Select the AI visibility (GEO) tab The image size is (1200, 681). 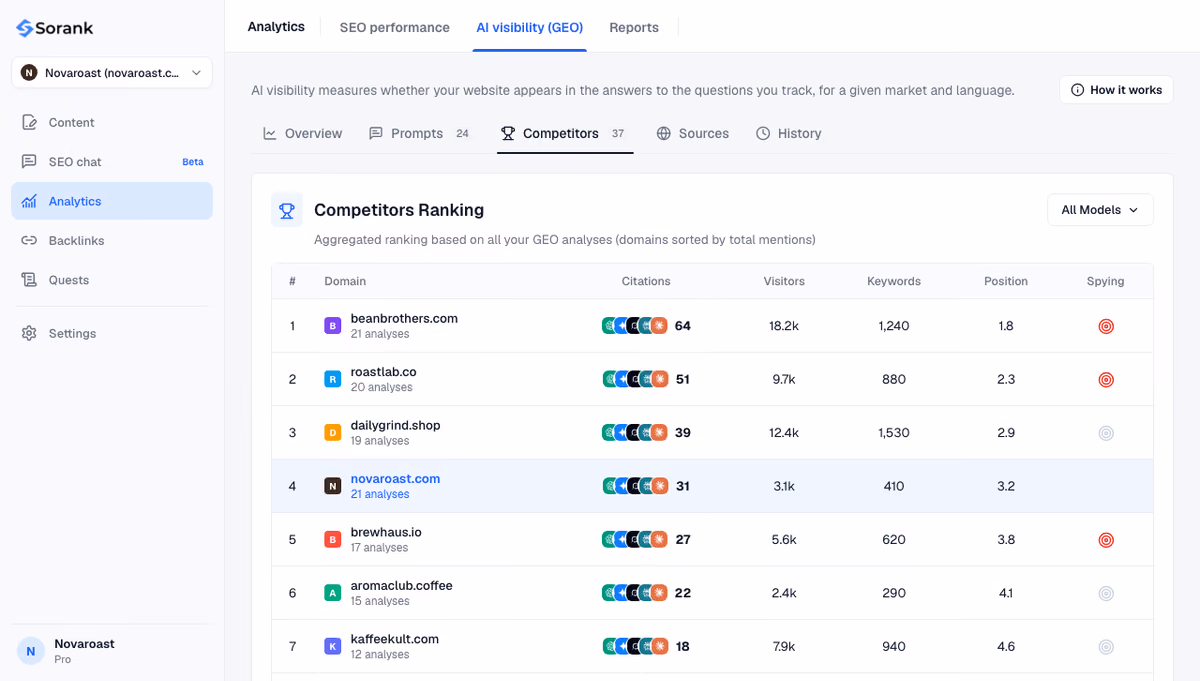tap(530, 27)
